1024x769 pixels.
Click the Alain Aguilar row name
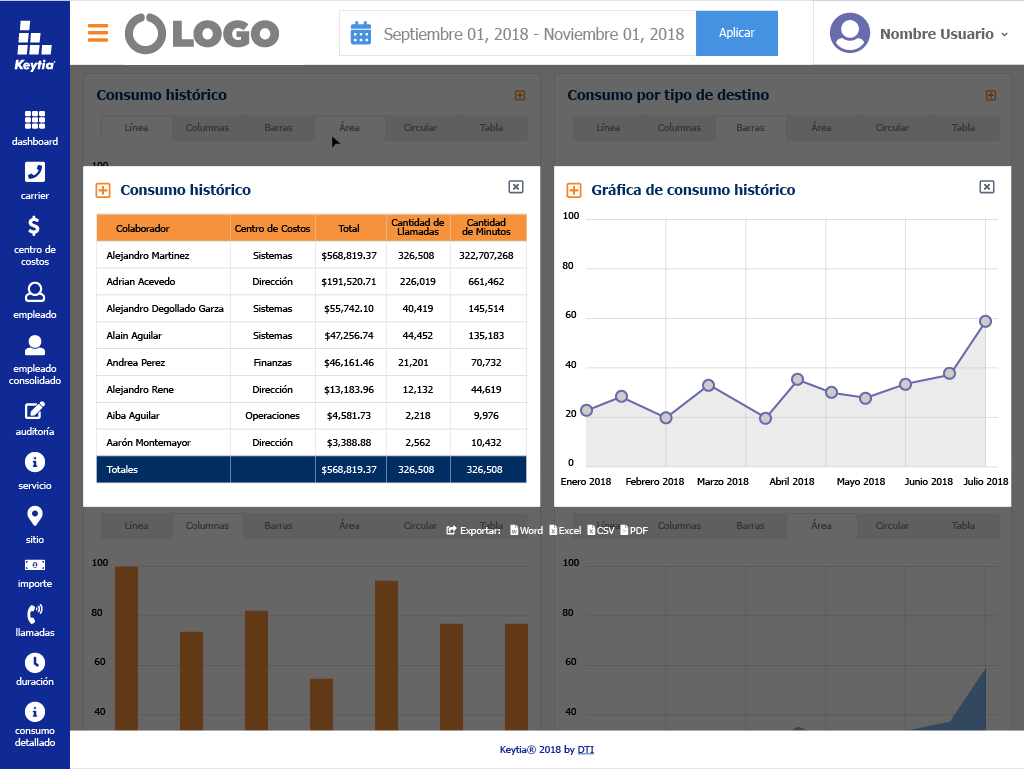tap(134, 336)
